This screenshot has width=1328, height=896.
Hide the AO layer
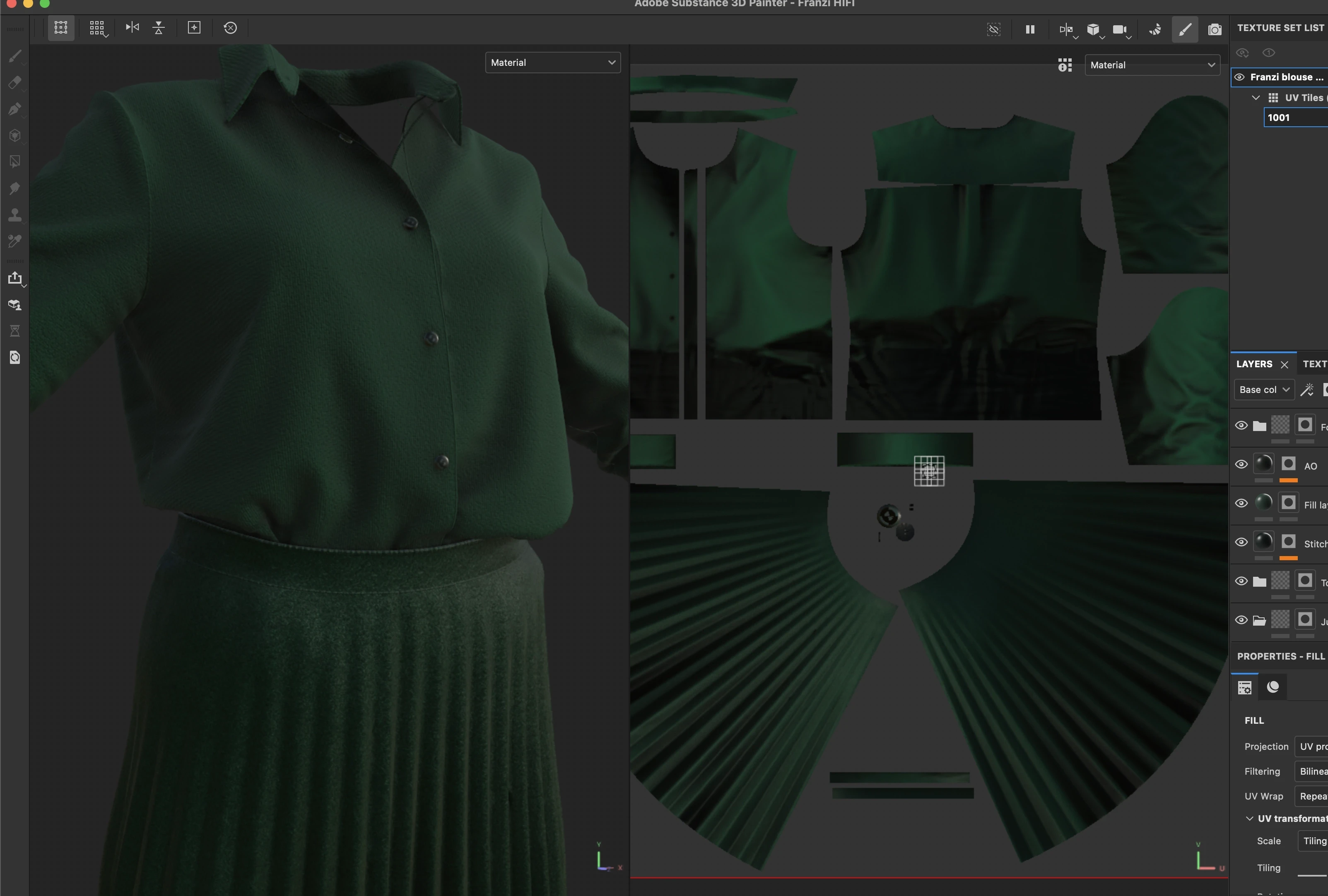pos(1241,465)
